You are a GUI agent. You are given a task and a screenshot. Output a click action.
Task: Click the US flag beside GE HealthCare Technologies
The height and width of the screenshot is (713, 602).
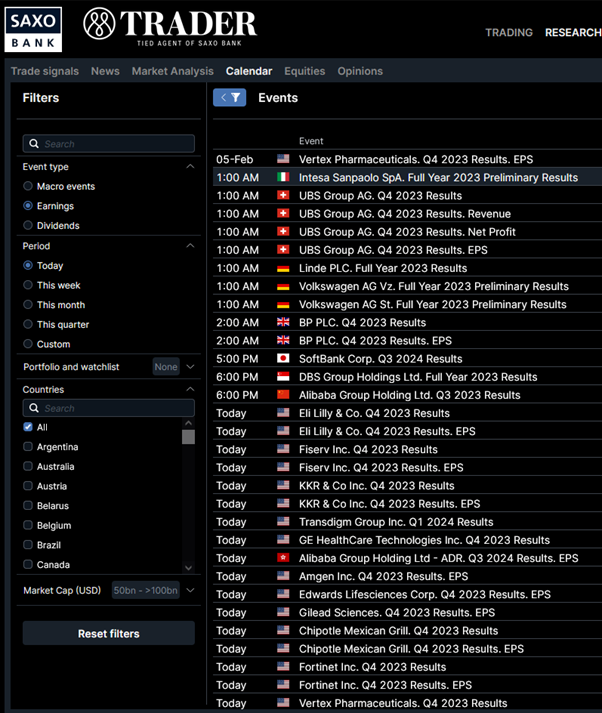pos(283,540)
